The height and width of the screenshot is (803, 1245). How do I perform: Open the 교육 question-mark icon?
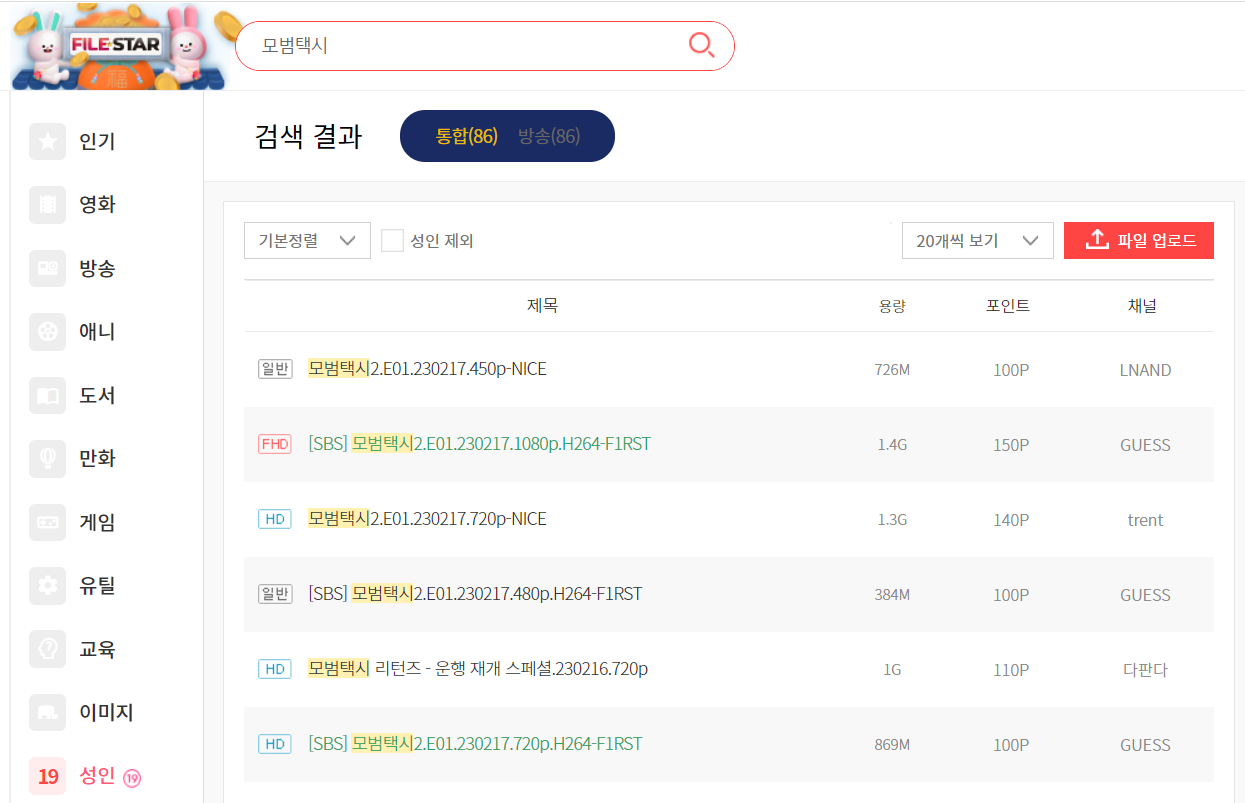click(x=48, y=649)
